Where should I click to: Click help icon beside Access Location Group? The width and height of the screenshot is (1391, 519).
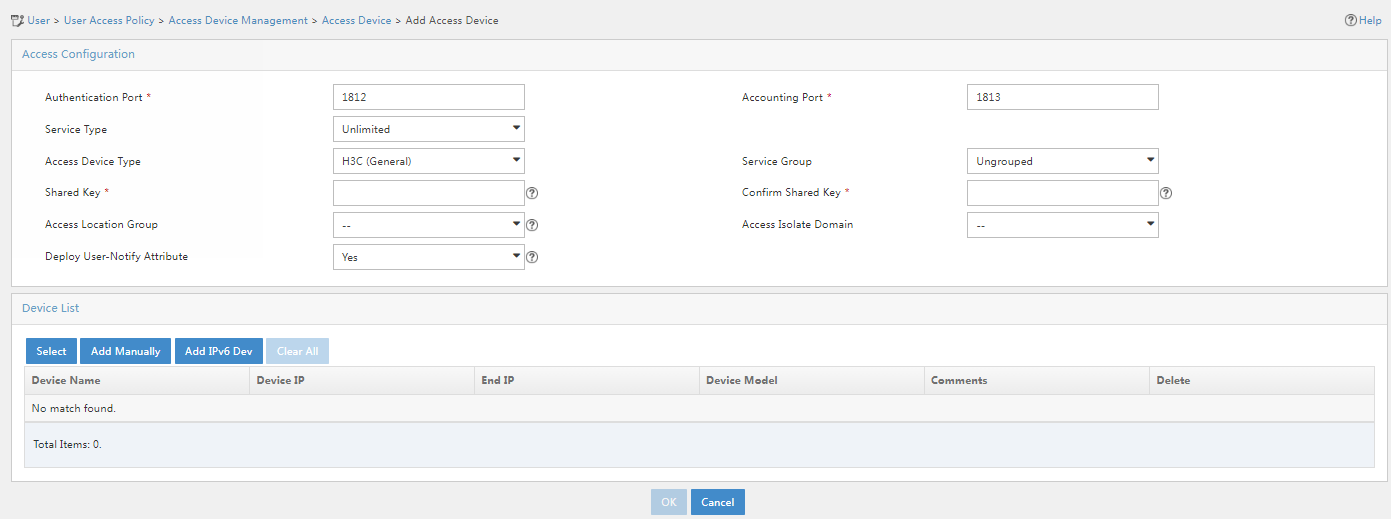click(532, 225)
